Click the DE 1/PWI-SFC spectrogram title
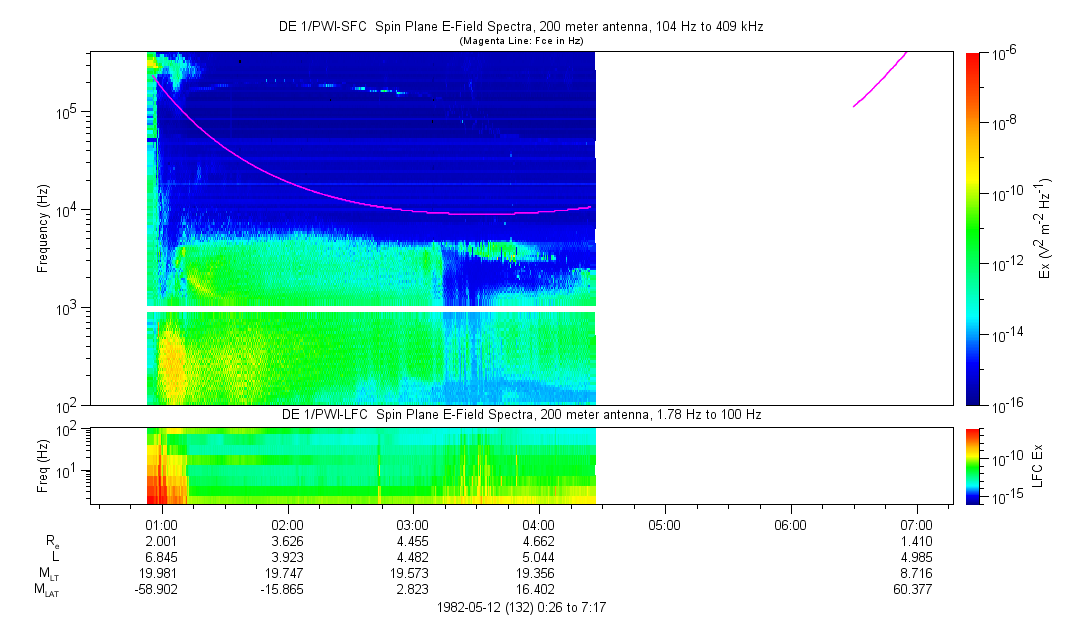 tap(521, 27)
